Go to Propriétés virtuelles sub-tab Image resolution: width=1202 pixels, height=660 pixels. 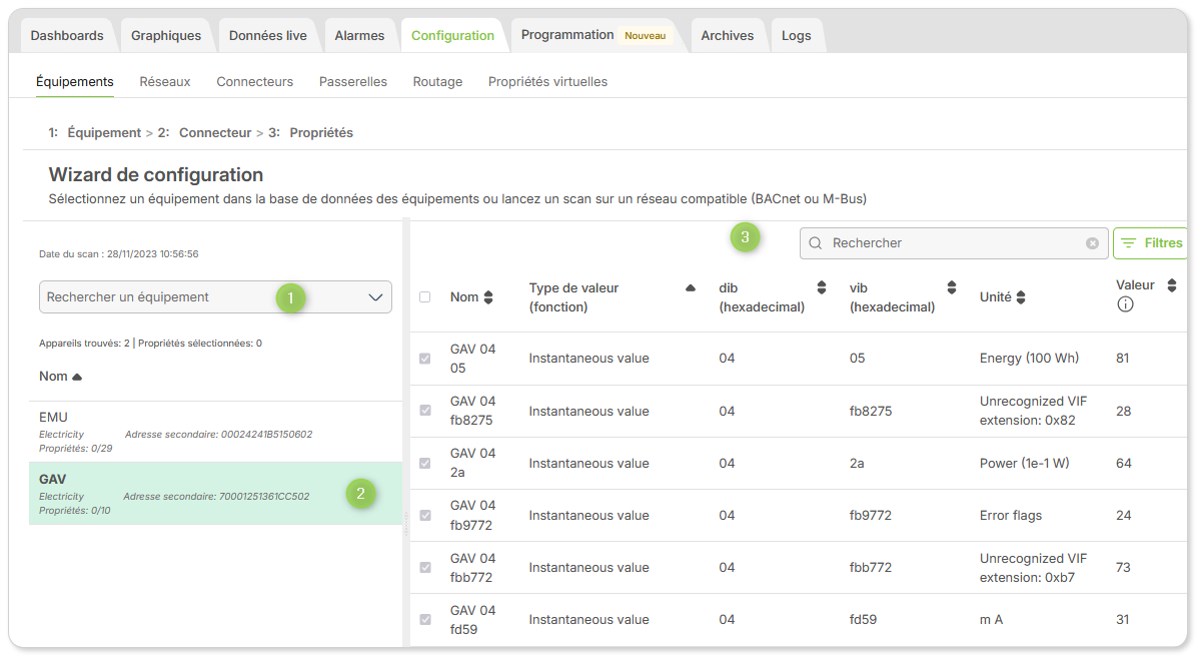click(x=548, y=81)
